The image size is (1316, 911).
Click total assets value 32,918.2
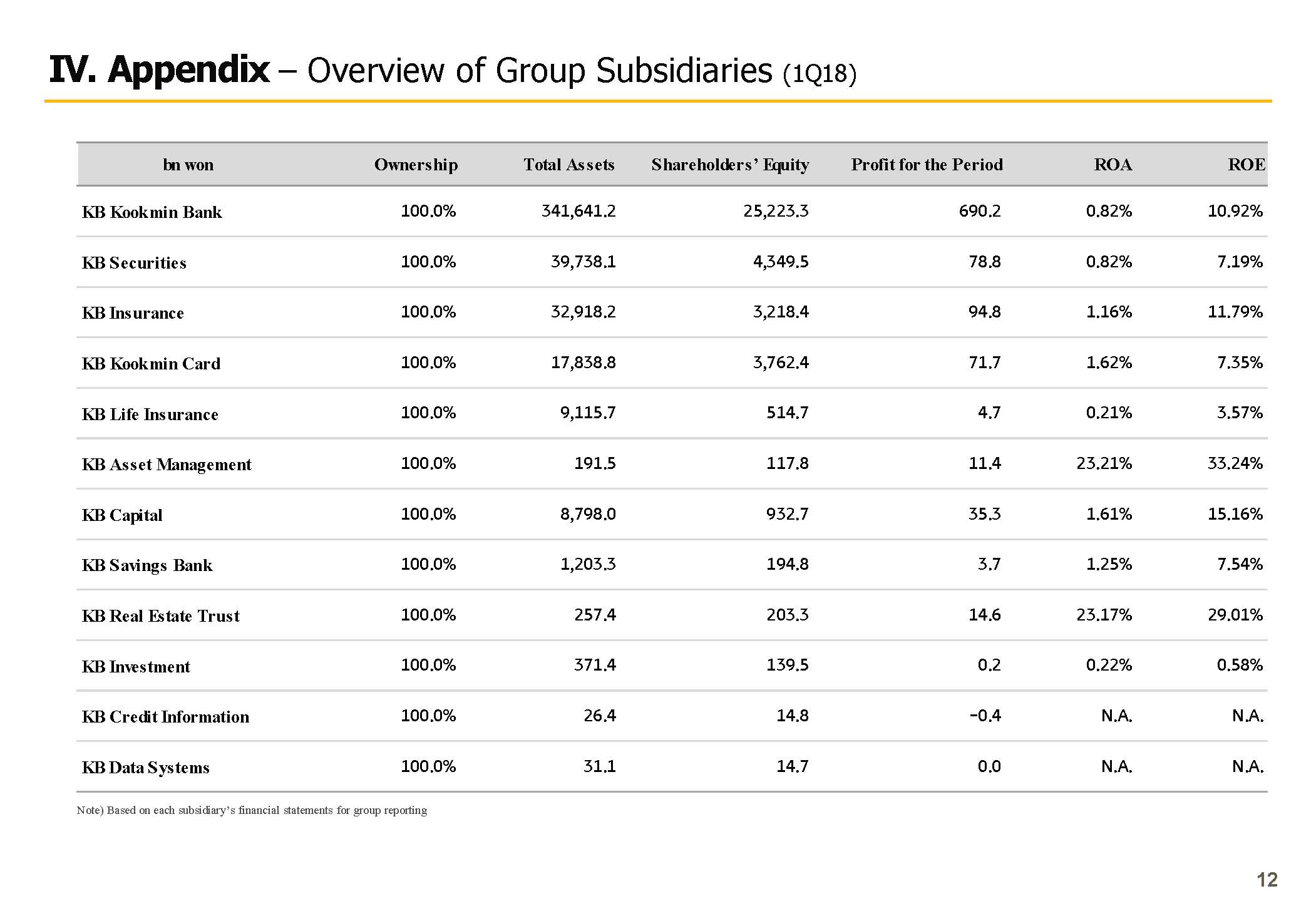click(583, 312)
